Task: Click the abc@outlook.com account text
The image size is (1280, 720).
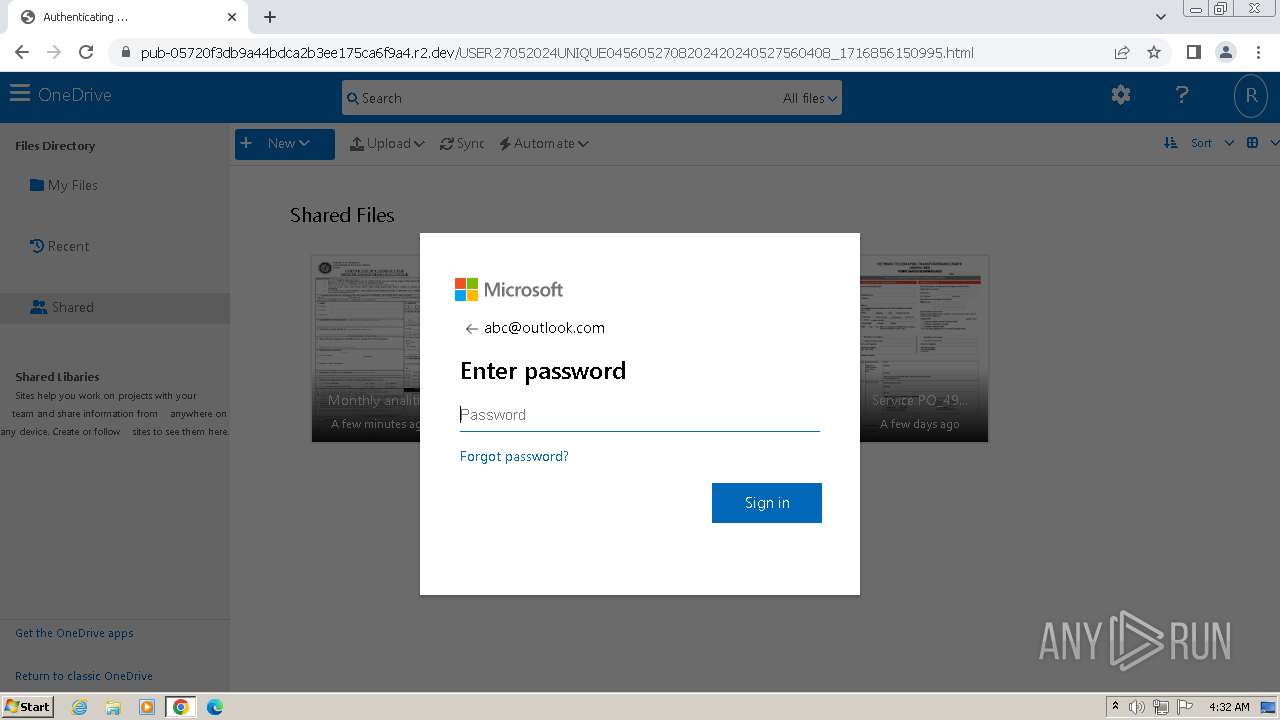Action: (544, 328)
